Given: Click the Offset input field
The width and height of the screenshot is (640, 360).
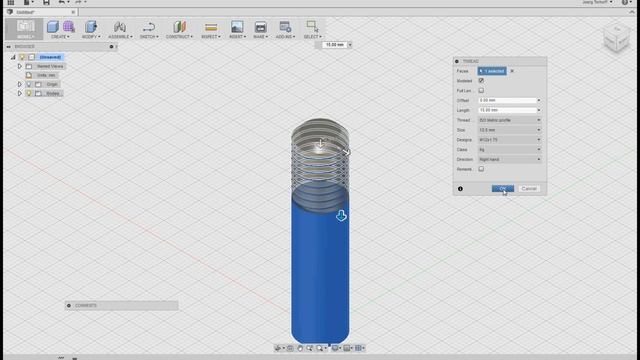Looking at the screenshot, I should coord(507,100).
